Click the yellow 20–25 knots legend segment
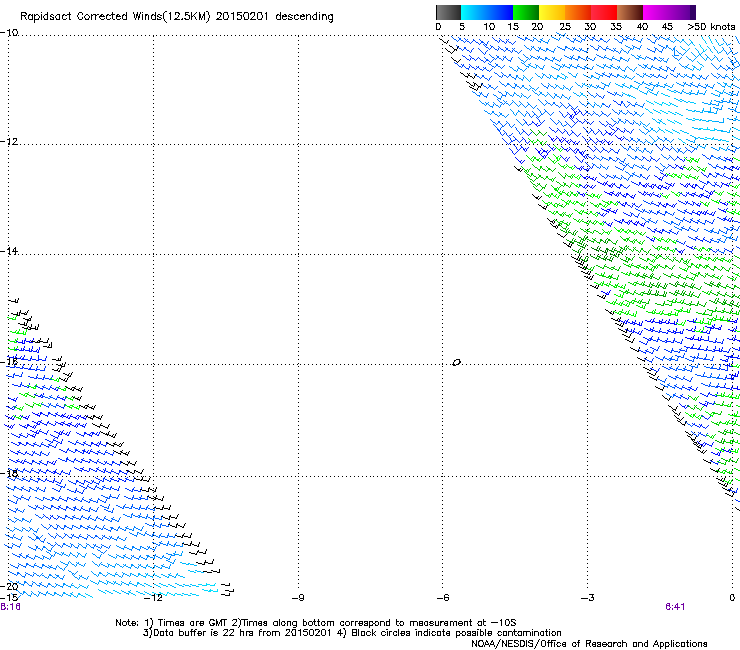The width and height of the screenshot is (740, 650). [552, 12]
